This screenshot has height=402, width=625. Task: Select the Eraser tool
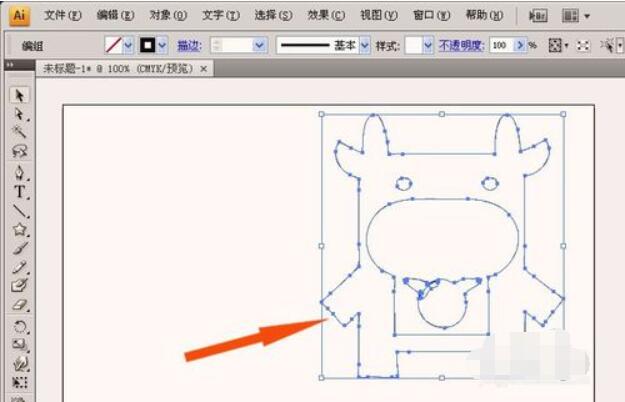coord(19,305)
